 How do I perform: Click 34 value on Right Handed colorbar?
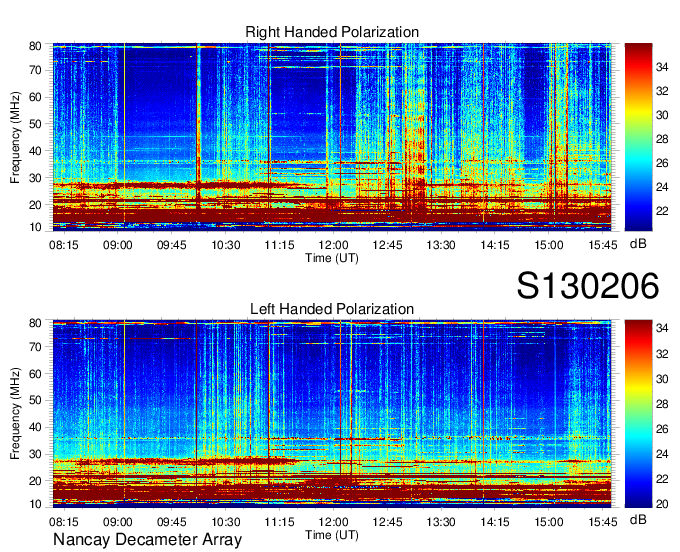(662, 67)
